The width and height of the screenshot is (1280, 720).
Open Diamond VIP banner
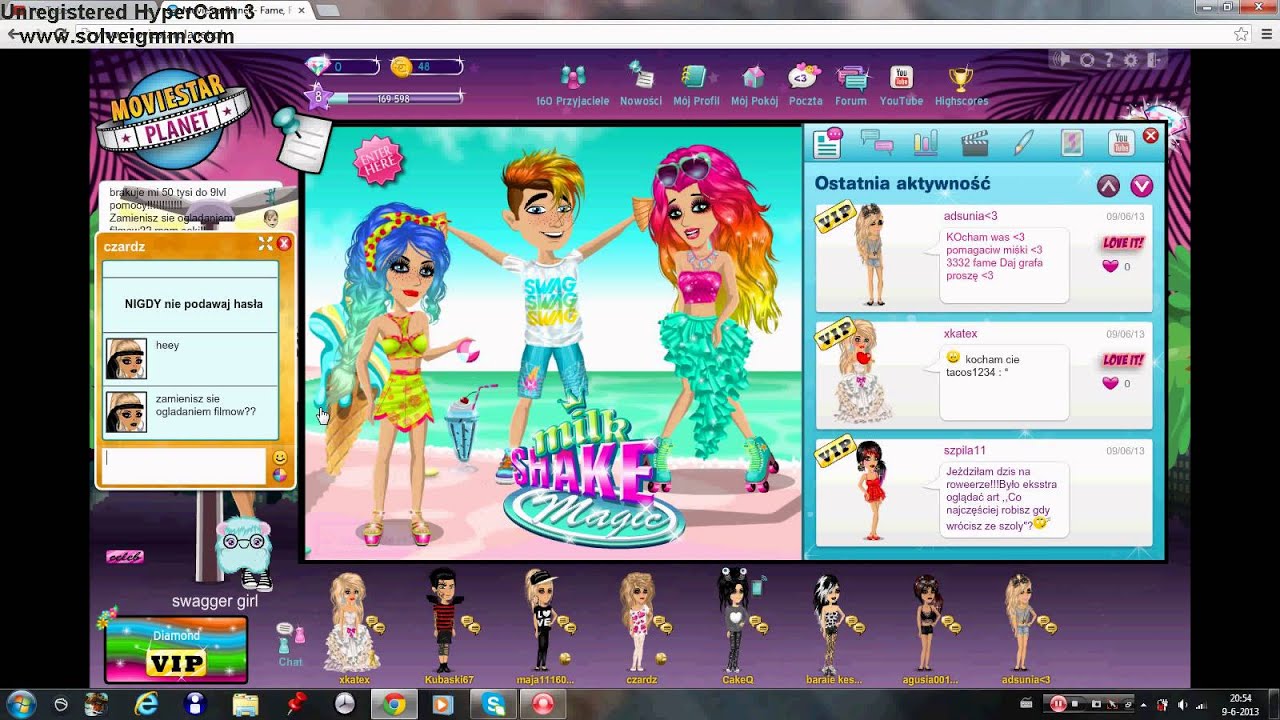(x=176, y=650)
